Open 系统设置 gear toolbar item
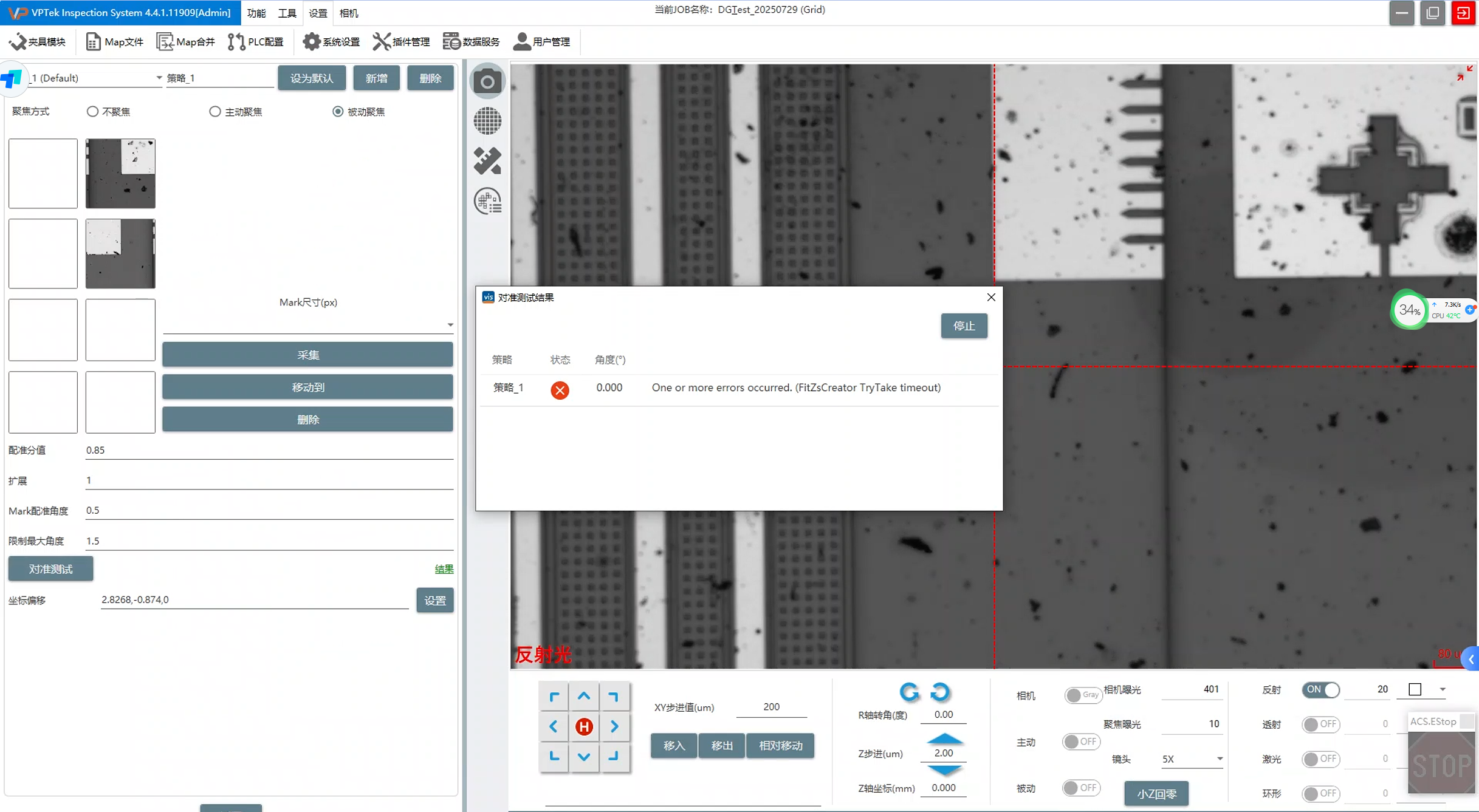Screen dimensions: 1479x812 pos(332,41)
